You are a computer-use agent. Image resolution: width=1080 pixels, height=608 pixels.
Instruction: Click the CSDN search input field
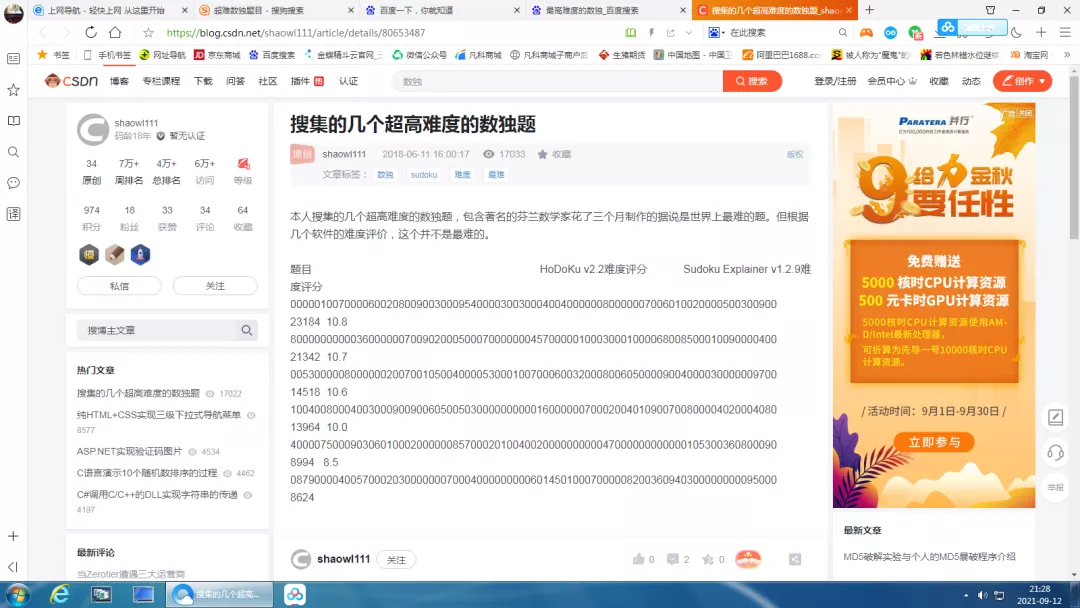point(557,81)
